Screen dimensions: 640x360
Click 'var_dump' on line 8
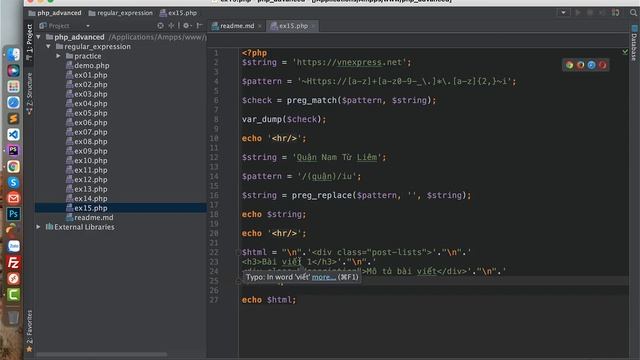(262, 120)
